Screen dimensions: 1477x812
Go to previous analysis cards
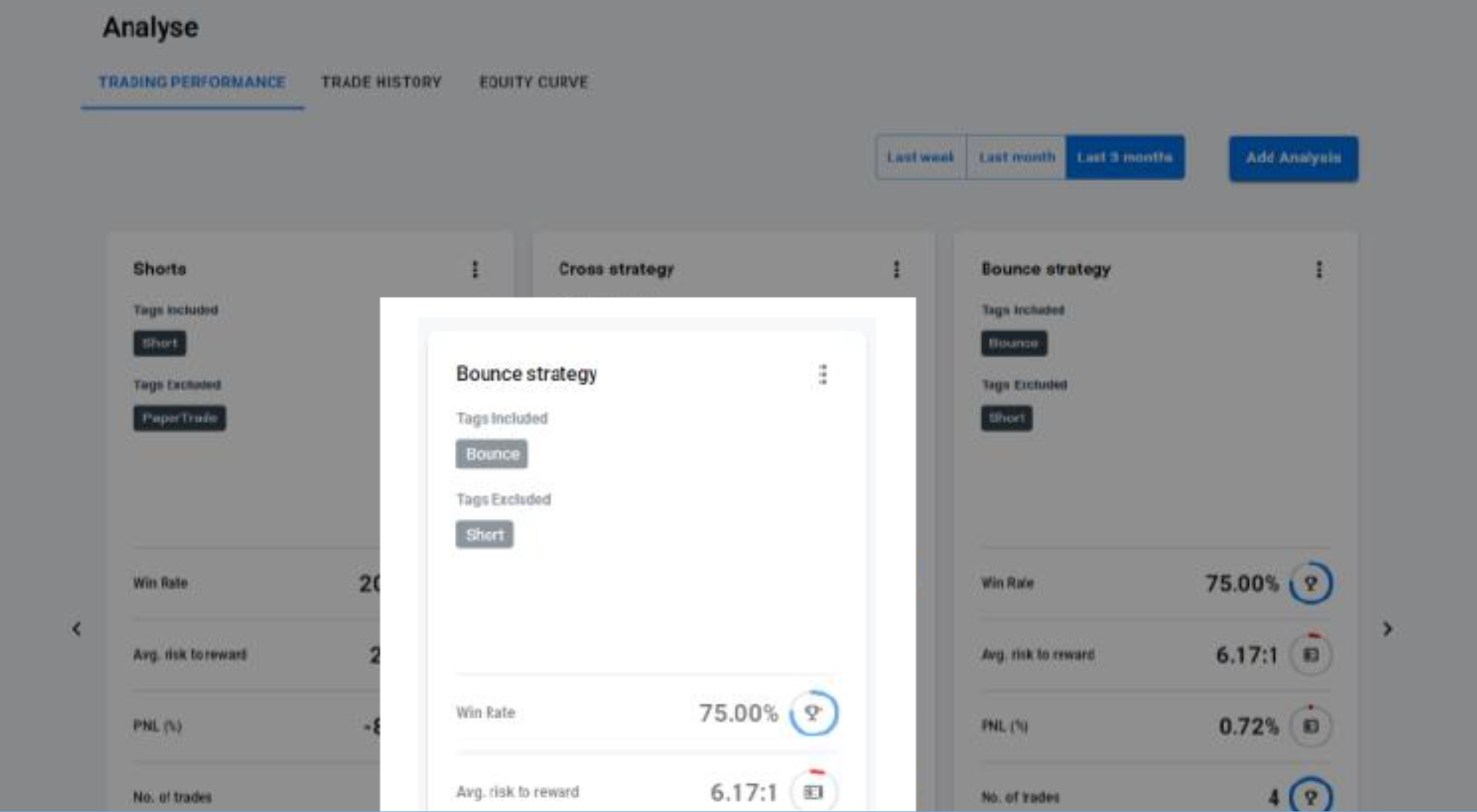(76, 629)
